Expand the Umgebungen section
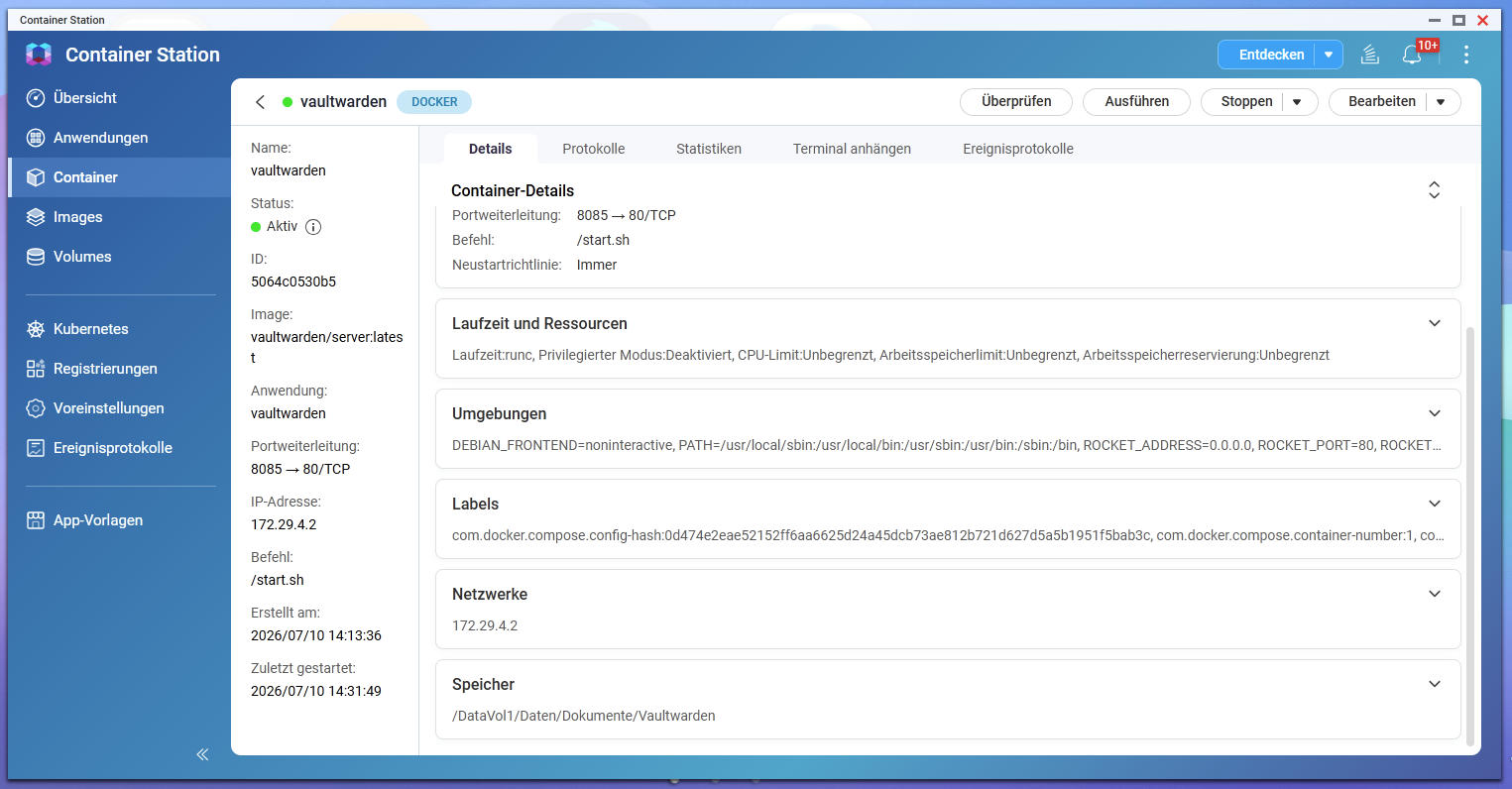 tap(1435, 413)
